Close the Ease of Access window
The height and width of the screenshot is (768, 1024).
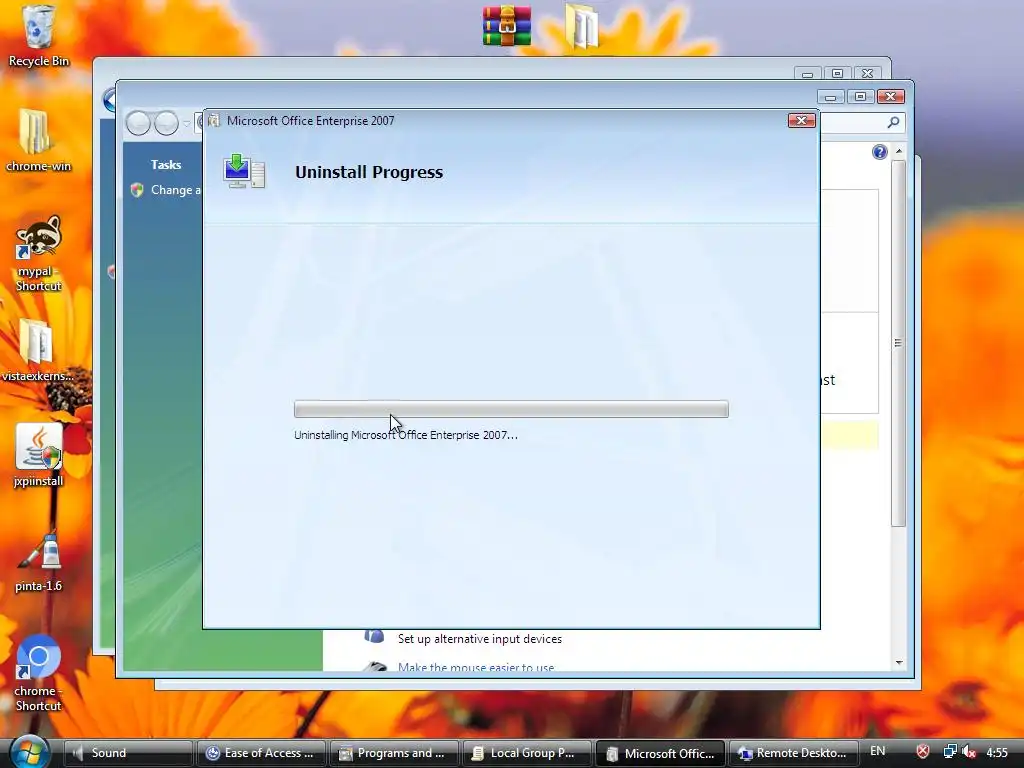891,97
